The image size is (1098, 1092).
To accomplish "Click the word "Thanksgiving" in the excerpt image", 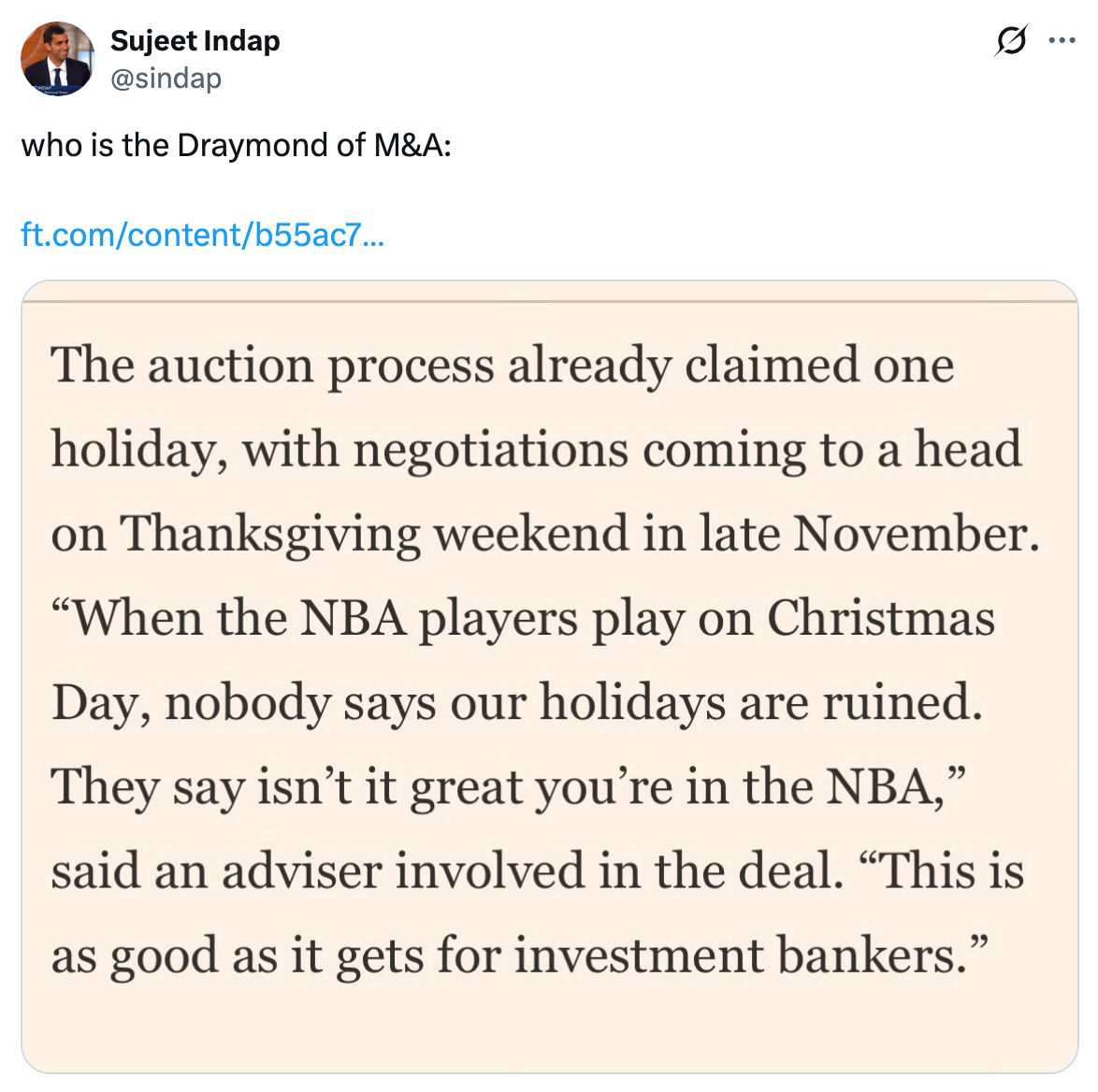I will (270, 536).
